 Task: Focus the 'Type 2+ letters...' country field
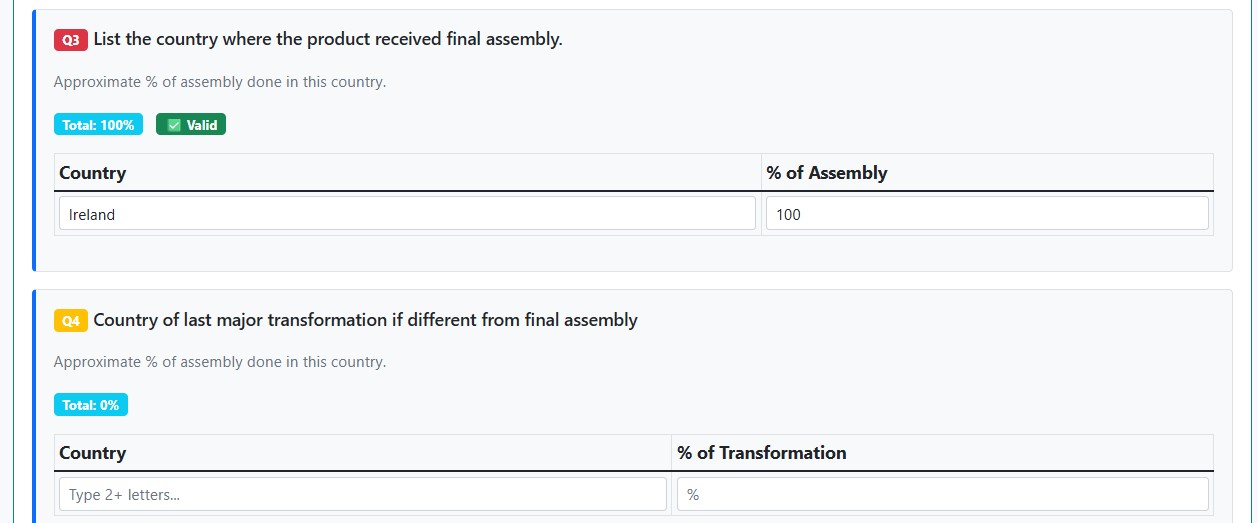(x=362, y=494)
